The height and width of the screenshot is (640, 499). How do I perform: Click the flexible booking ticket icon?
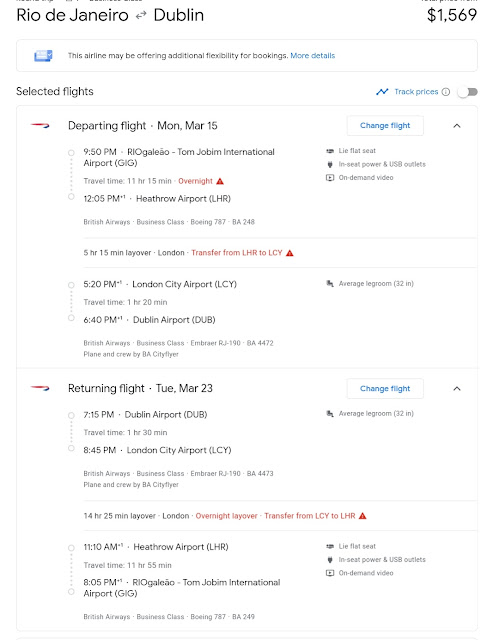pyautogui.click(x=43, y=56)
